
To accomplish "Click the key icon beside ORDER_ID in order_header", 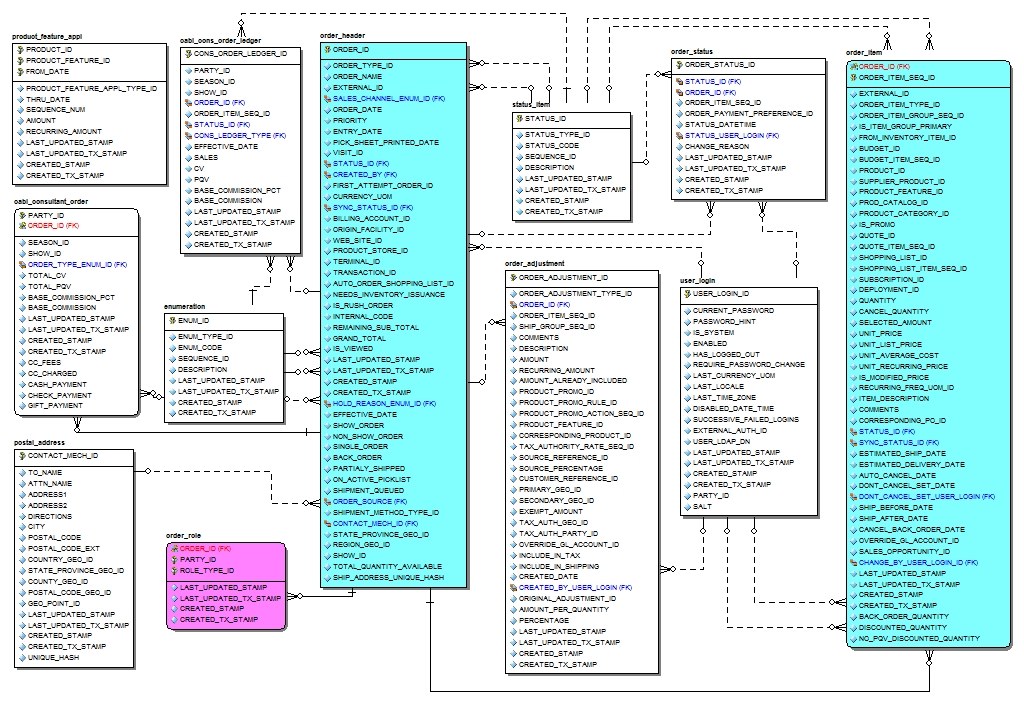I will coord(326,49).
